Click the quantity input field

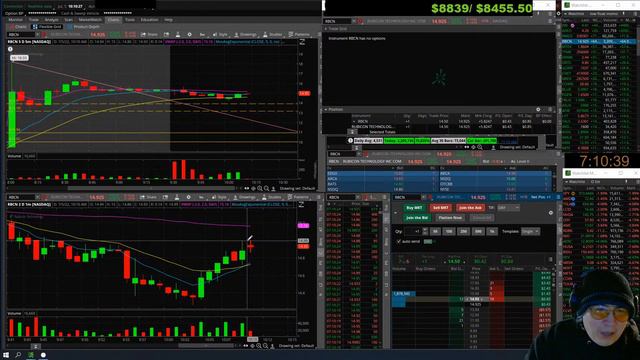coord(413,231)
